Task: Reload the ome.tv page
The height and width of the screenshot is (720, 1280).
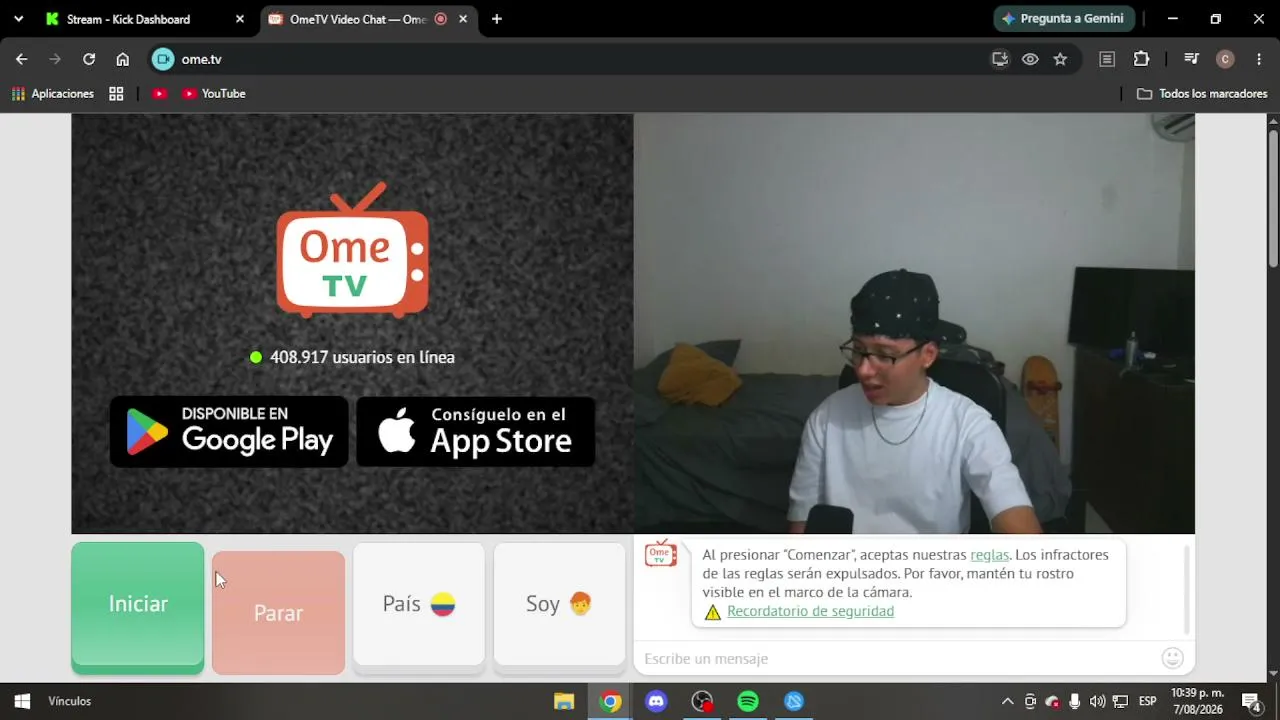Action: point(89,59)
